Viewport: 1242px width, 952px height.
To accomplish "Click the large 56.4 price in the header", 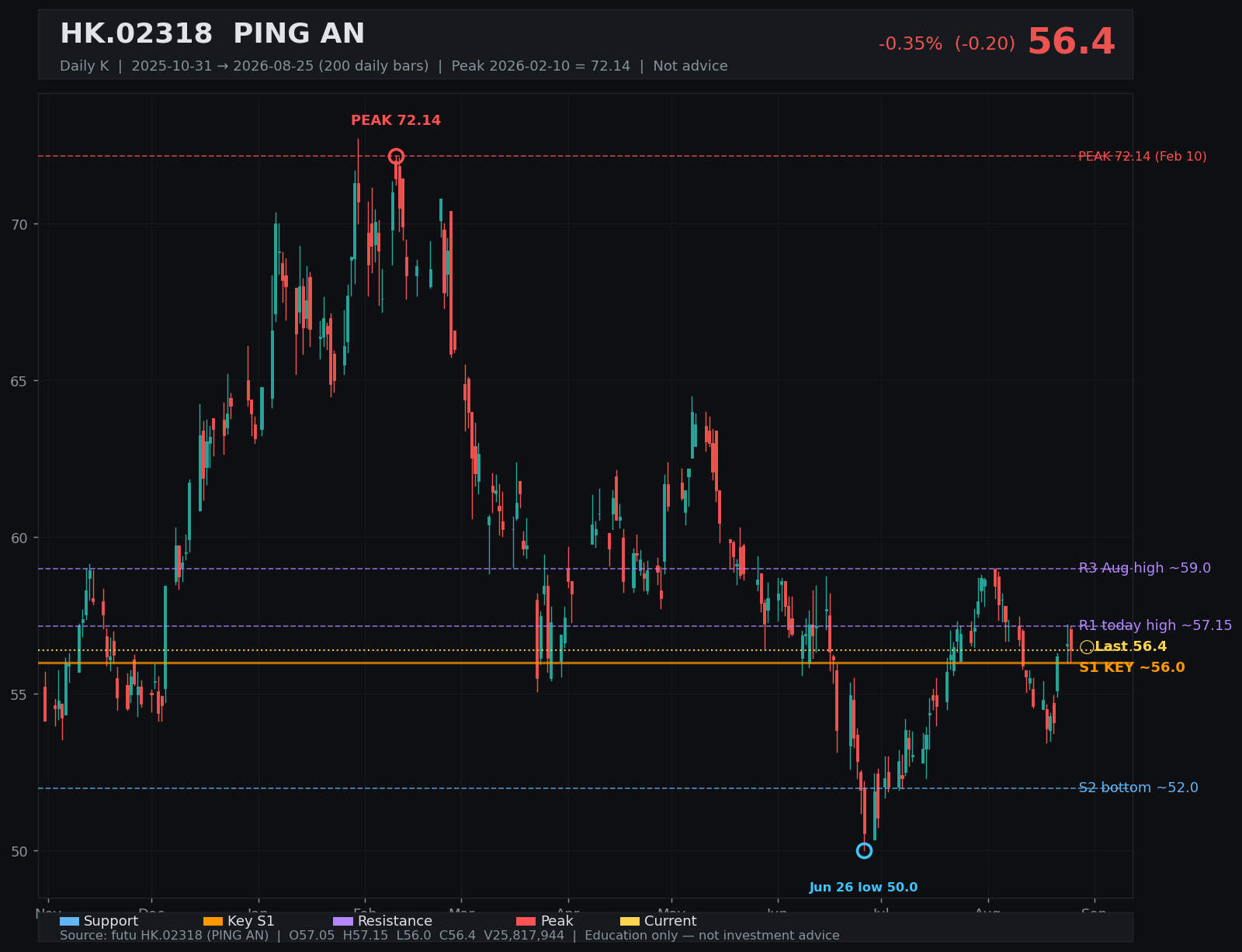I will [x=1071, y=43].
